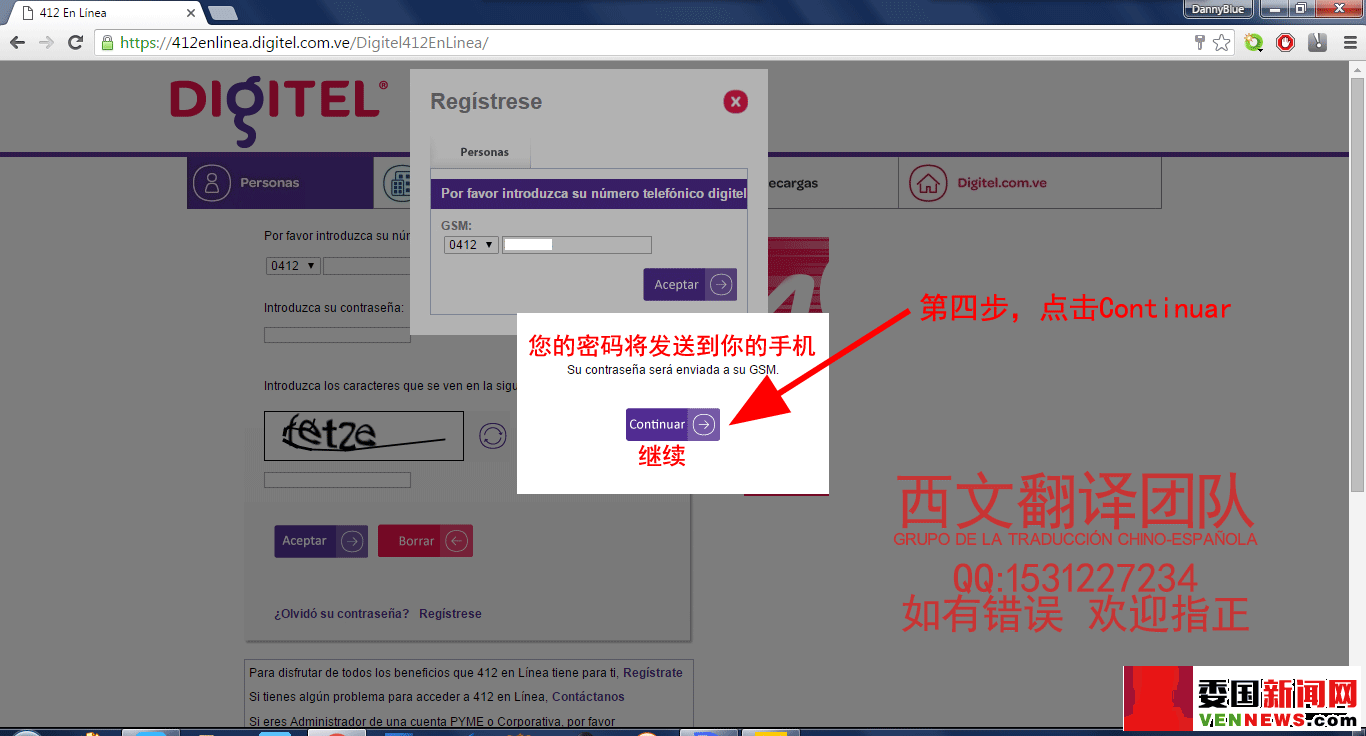Open a new browser tab
This screenshot has width=1366, height=736.
(222, 13)
